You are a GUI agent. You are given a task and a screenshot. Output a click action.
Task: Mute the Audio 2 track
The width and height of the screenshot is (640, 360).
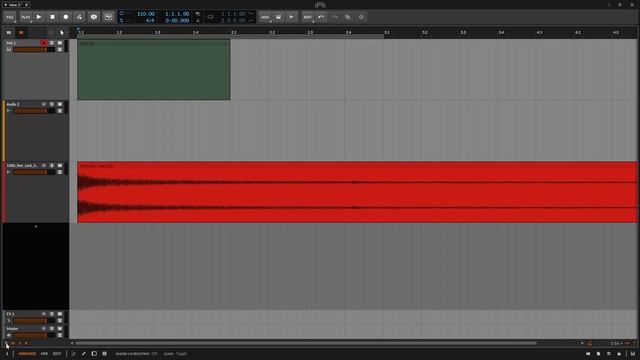pyautogui.click(x=60, y=104)
